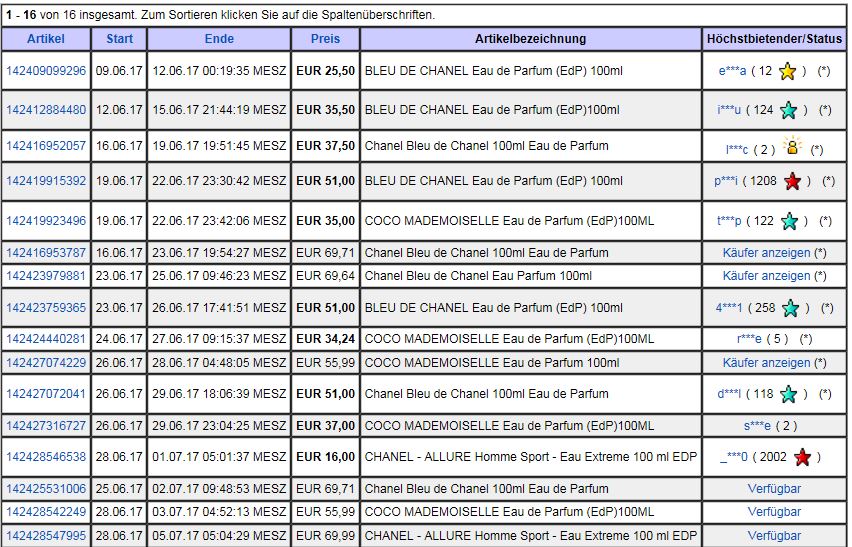Screen dimensions: 852x547
Task: Click Käufer anzeigen for item 142427074229
Action: pos(766,362)
